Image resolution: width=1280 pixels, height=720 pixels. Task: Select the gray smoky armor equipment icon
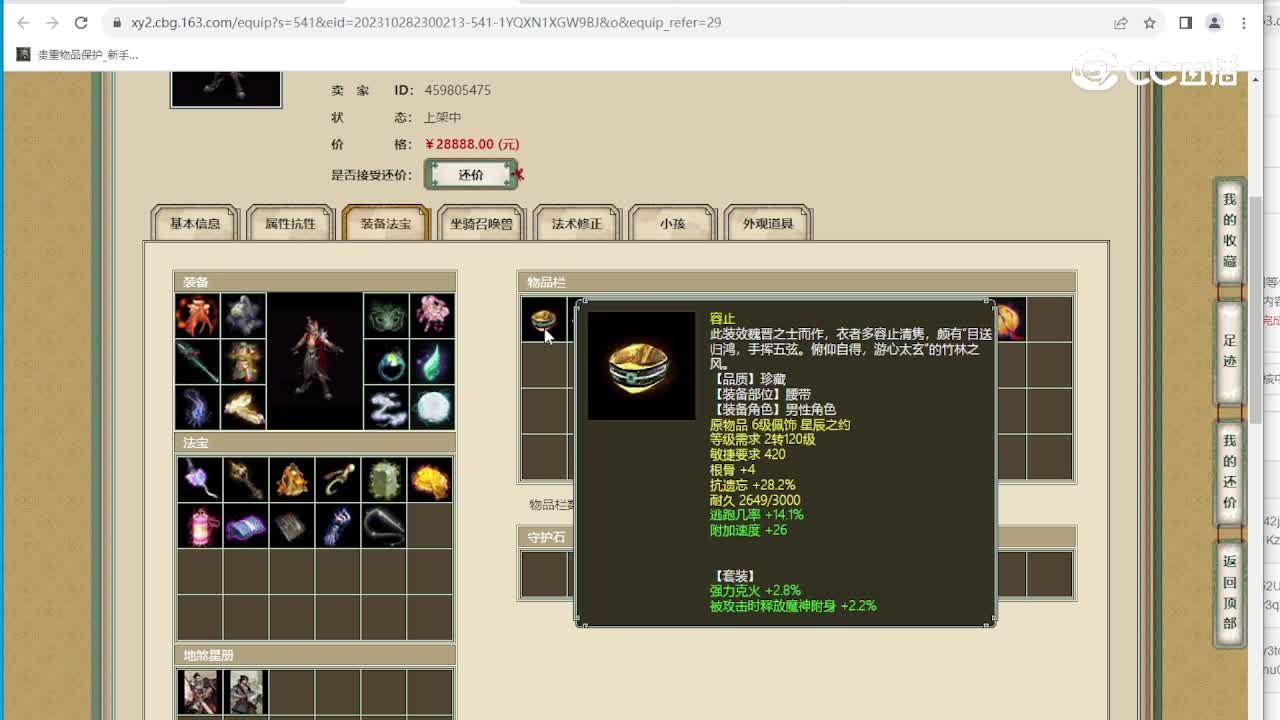coord(243,316)
